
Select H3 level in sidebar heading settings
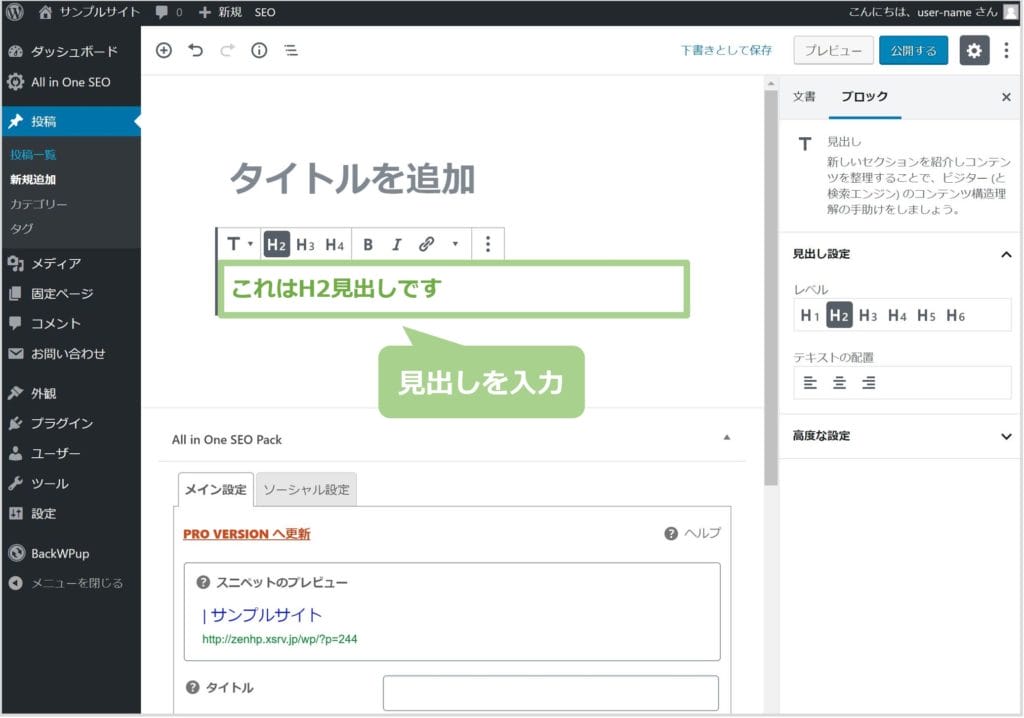tap(868, 315)
